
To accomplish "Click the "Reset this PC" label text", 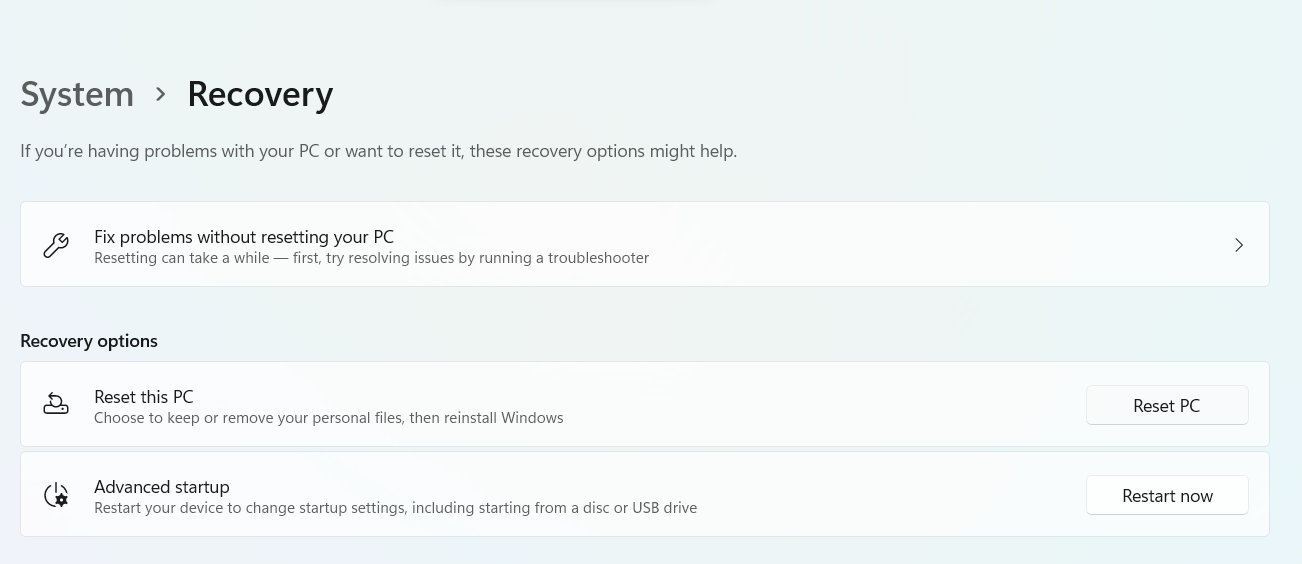I will pos(144,397).
